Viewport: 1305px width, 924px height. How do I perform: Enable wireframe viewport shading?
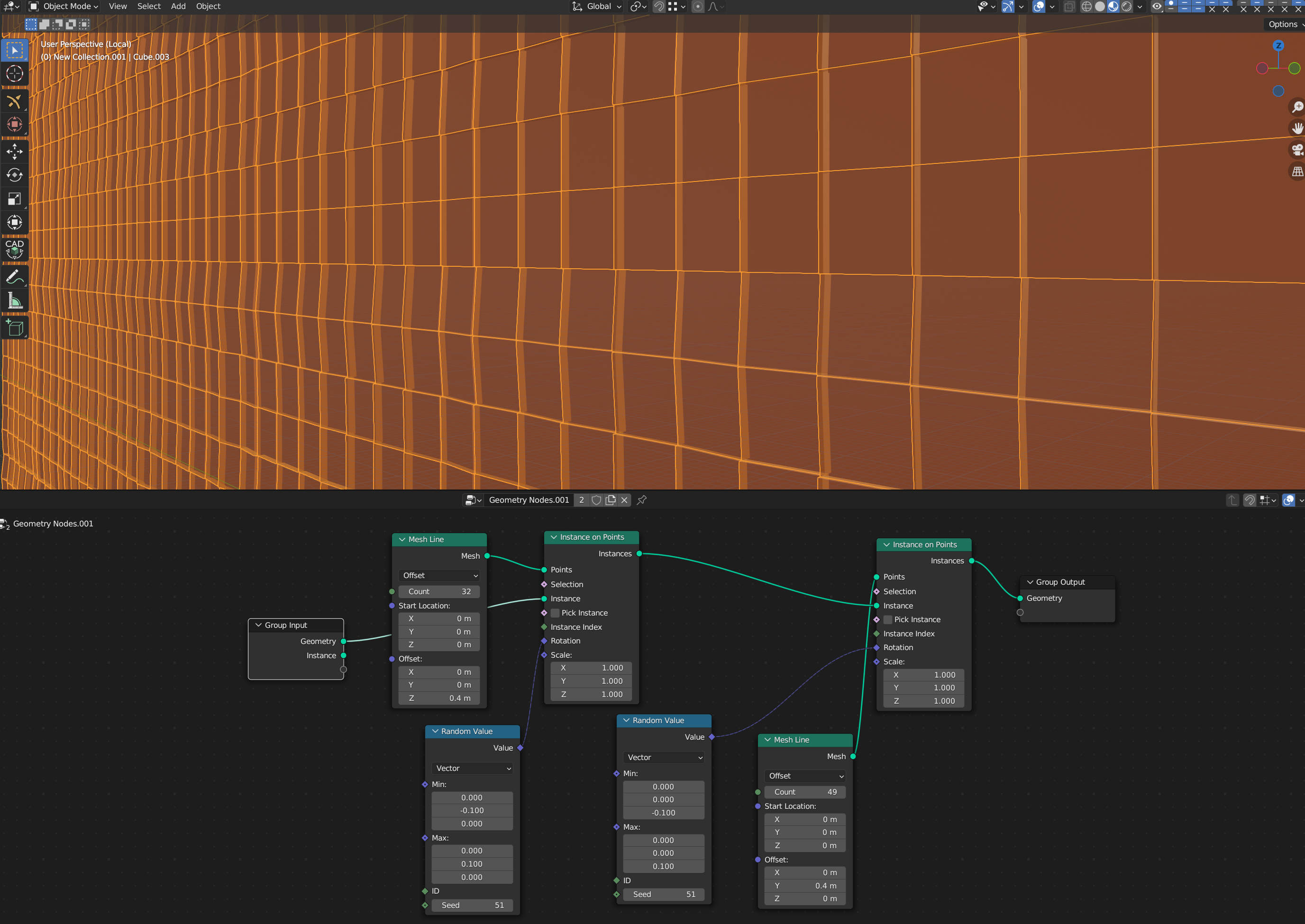pyautogui.click(x=1087, y=6)
